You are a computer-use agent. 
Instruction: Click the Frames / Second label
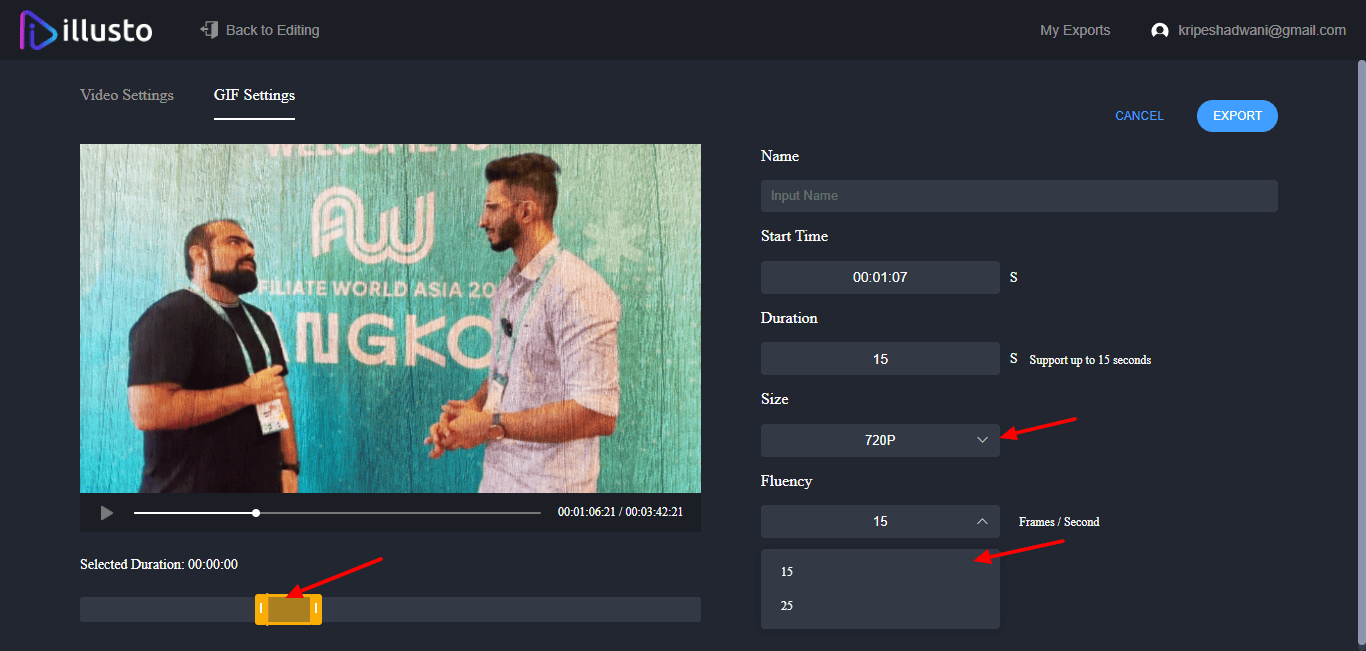point(1059,522)
